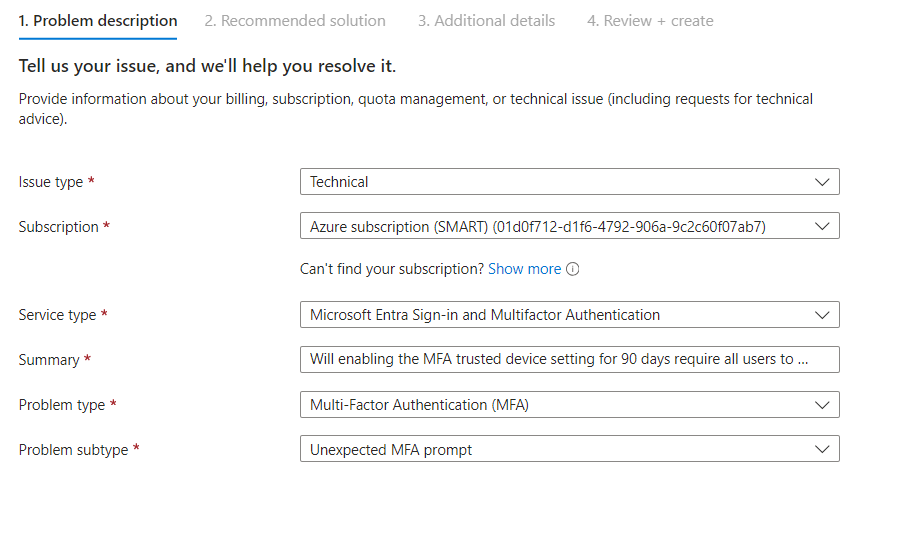Image resolution: width=919 pixels, height=537 pixels.
Task: Open the Problem subtype dropdown
Action: tap(570, 449)
